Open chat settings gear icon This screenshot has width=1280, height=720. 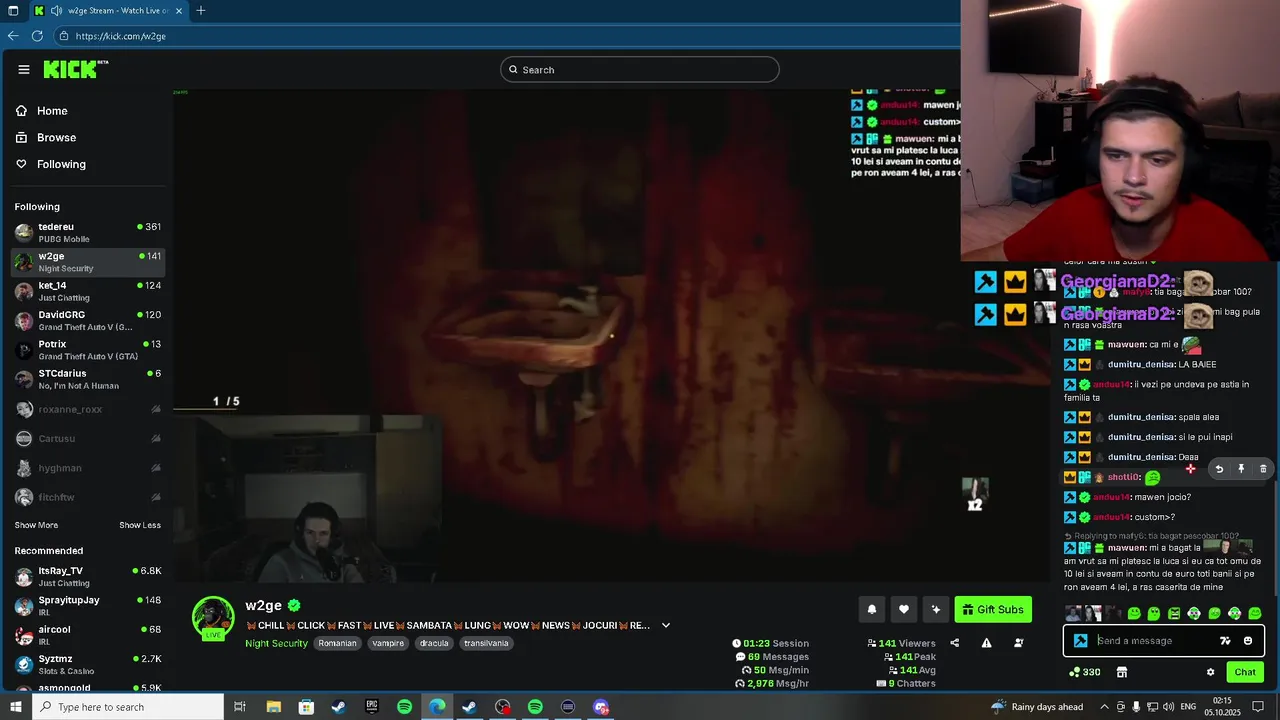(1210, 672)
